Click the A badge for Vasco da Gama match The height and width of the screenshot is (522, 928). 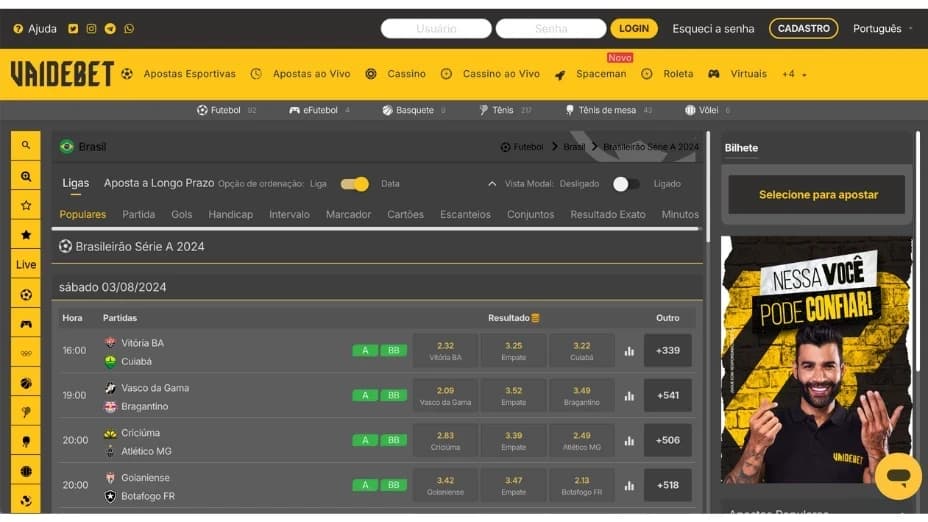[365, 395]
